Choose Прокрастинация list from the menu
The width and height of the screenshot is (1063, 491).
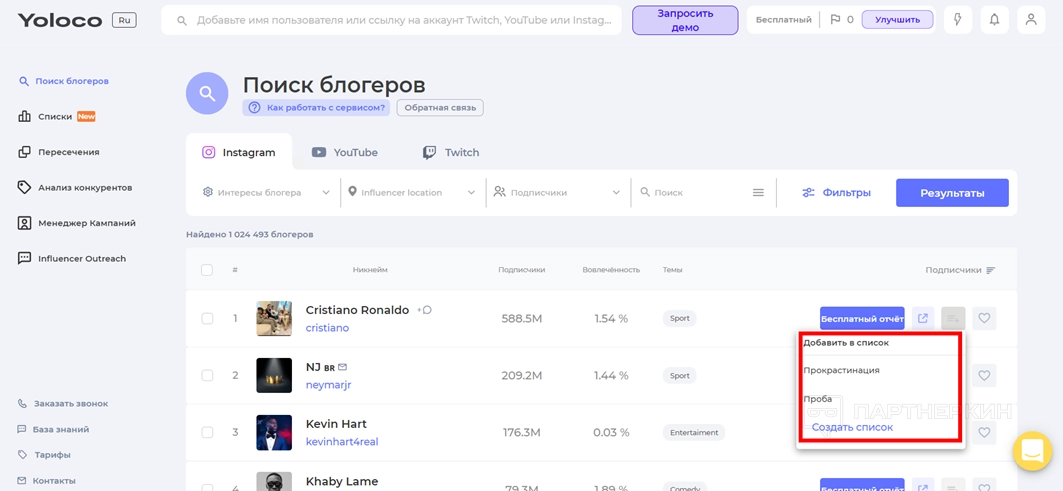click(x=841, y=371)
